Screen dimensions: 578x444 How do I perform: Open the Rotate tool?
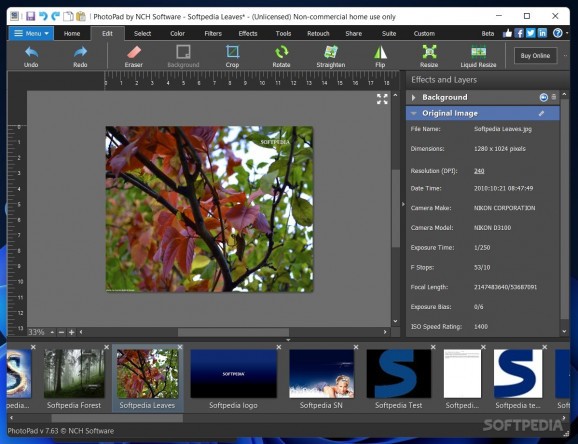281,56
